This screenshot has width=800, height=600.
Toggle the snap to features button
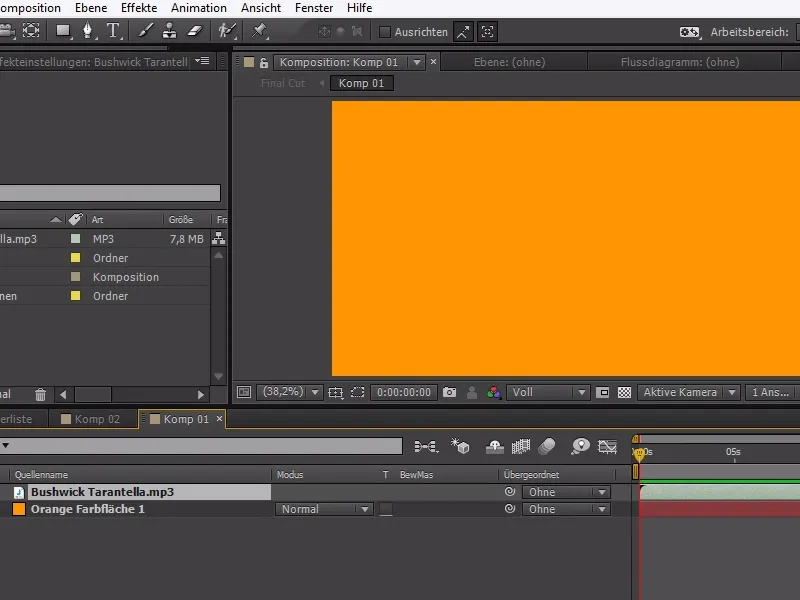click(488, 32)
